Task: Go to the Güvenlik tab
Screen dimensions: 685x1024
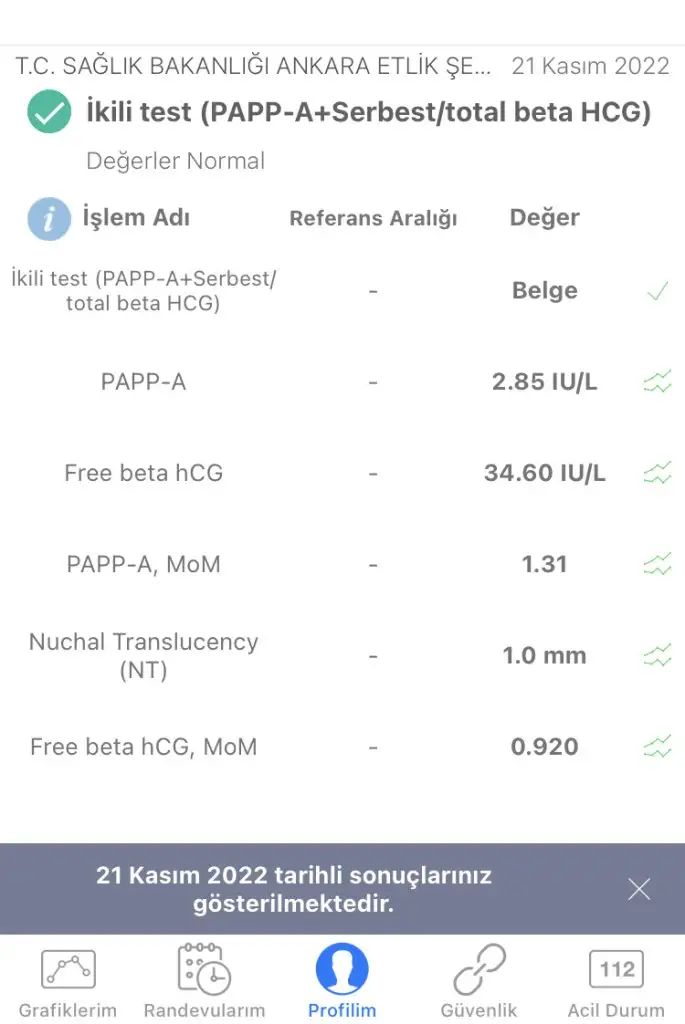Action: pos(479,982)
